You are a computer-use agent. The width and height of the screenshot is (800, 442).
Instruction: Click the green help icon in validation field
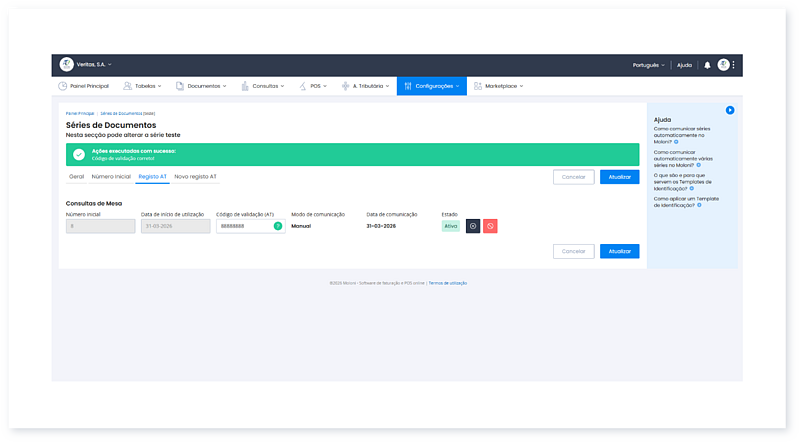pos(278,226)
